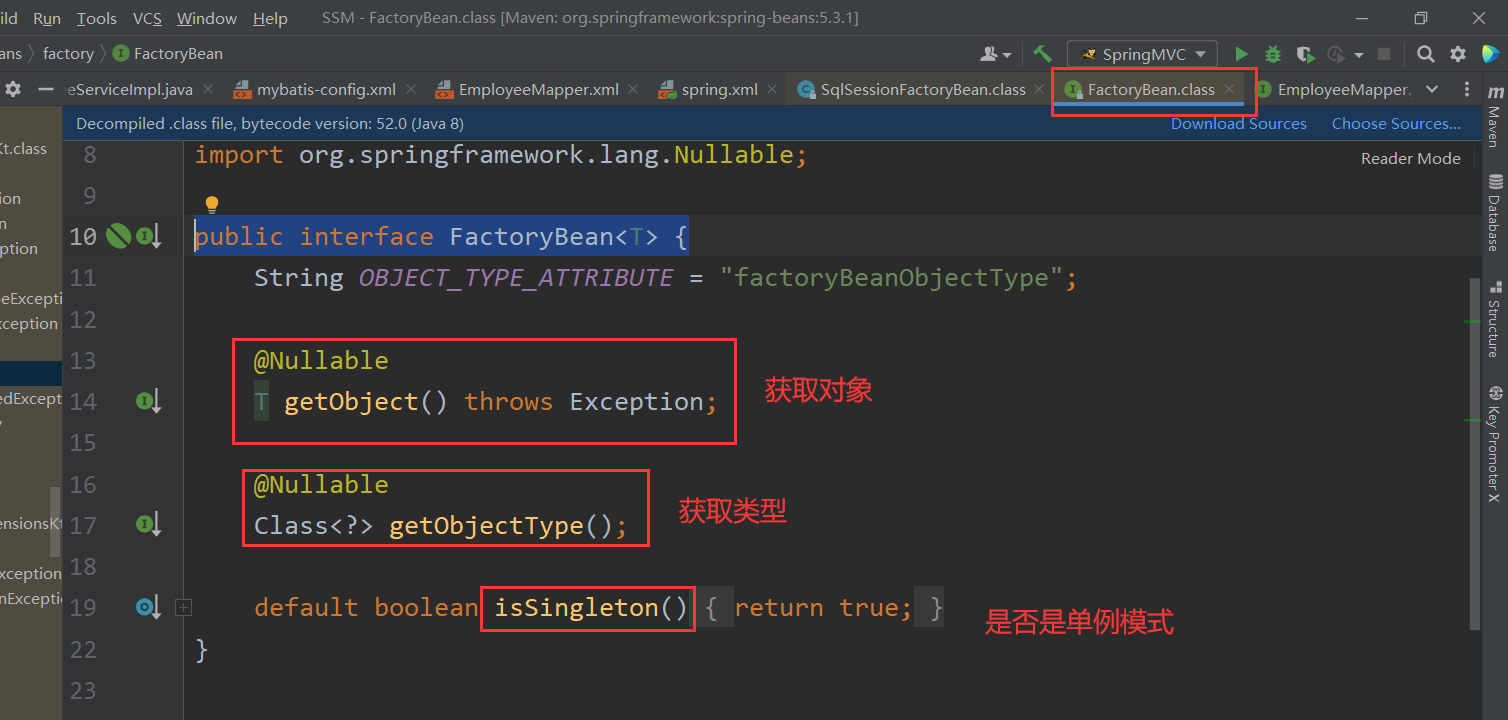Open the VCS menu
The height and width of the screenshot is (720, 1508).
coord(147,18)
